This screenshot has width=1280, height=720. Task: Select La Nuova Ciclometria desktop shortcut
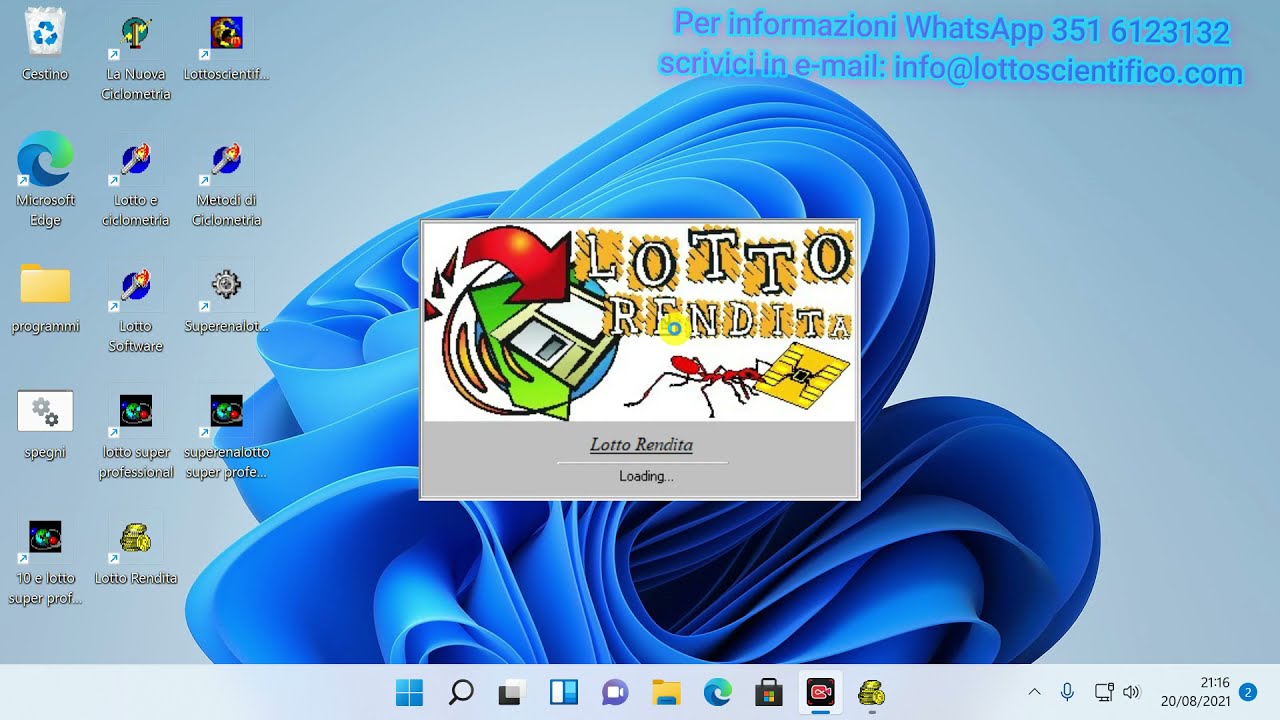click(x=136, y=56)
